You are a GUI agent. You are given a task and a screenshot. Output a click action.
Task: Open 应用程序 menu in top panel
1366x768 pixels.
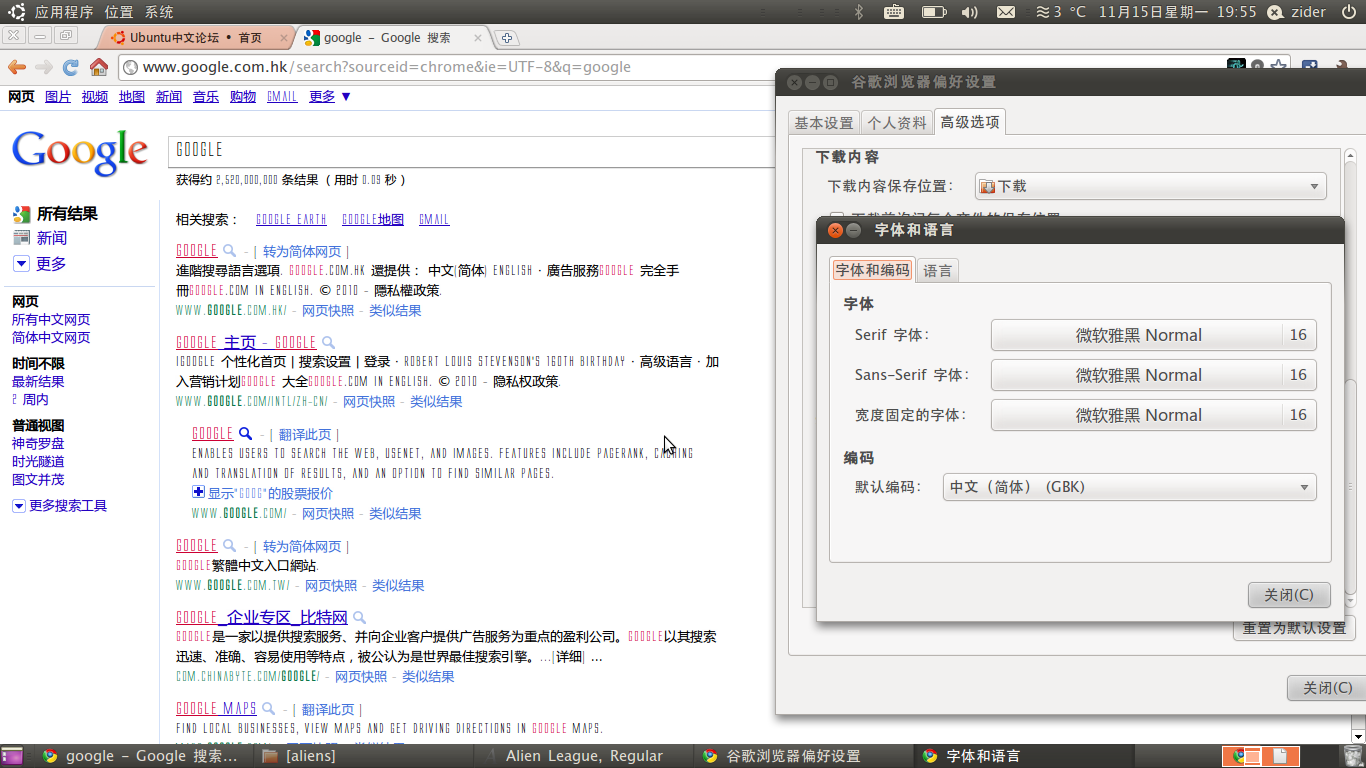[64, 12]
